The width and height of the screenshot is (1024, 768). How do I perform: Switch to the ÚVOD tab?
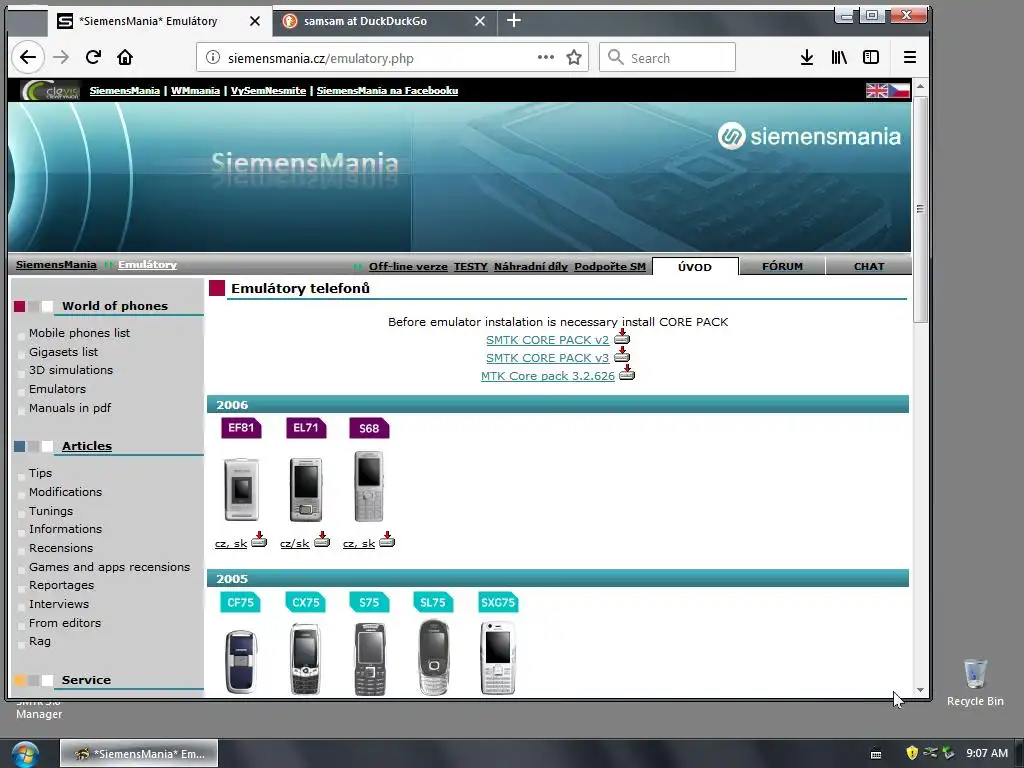[695, 266]
